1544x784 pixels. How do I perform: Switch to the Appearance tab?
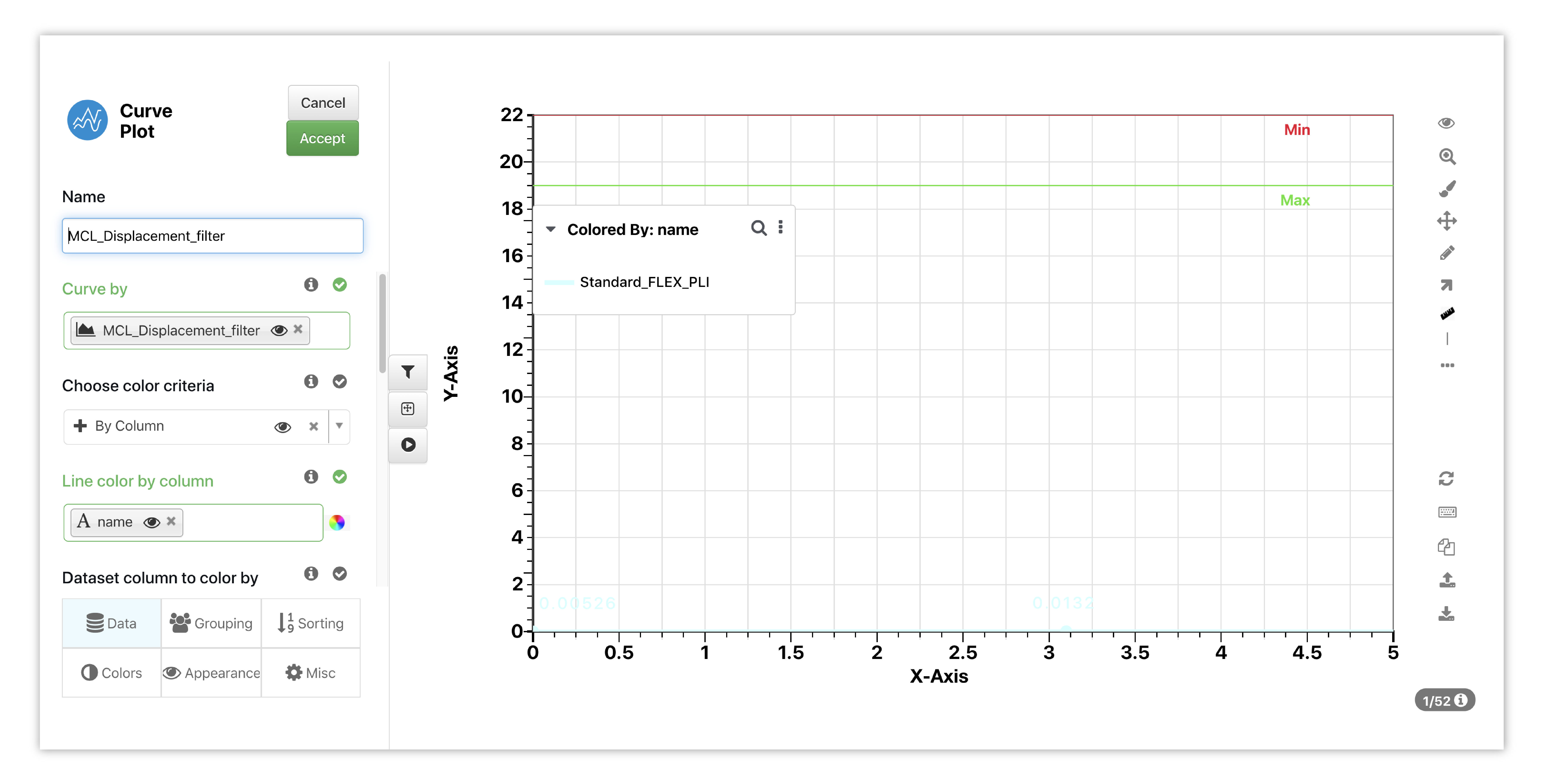click(211, 673)
